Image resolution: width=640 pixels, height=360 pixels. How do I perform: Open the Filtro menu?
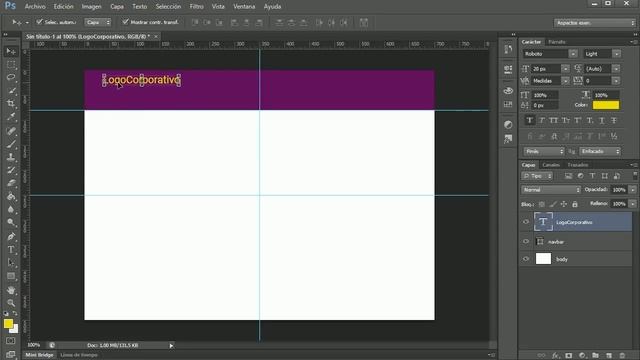(x=196, y=7)
